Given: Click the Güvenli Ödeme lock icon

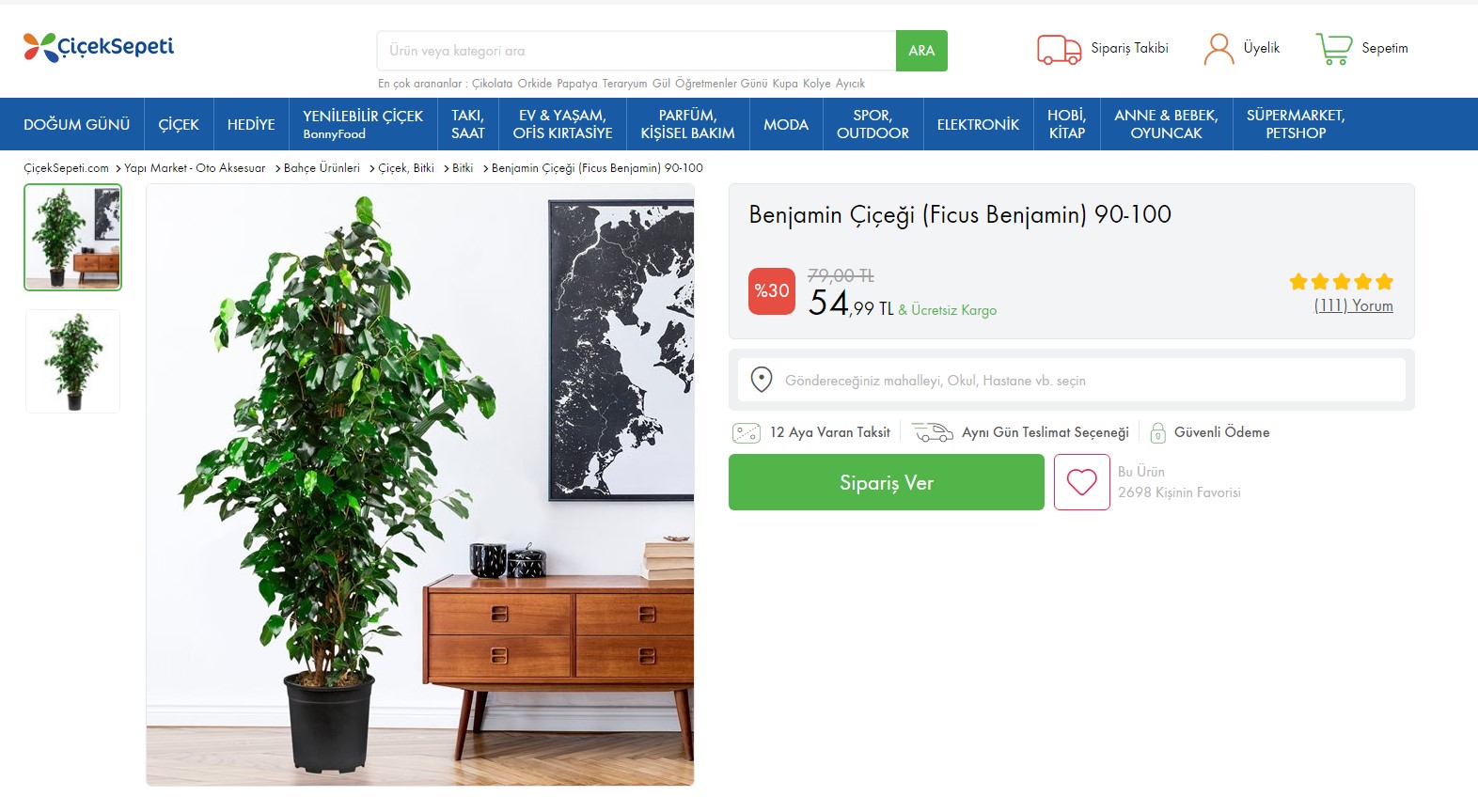Looking at the screenshot, I should click(1158, 432).
